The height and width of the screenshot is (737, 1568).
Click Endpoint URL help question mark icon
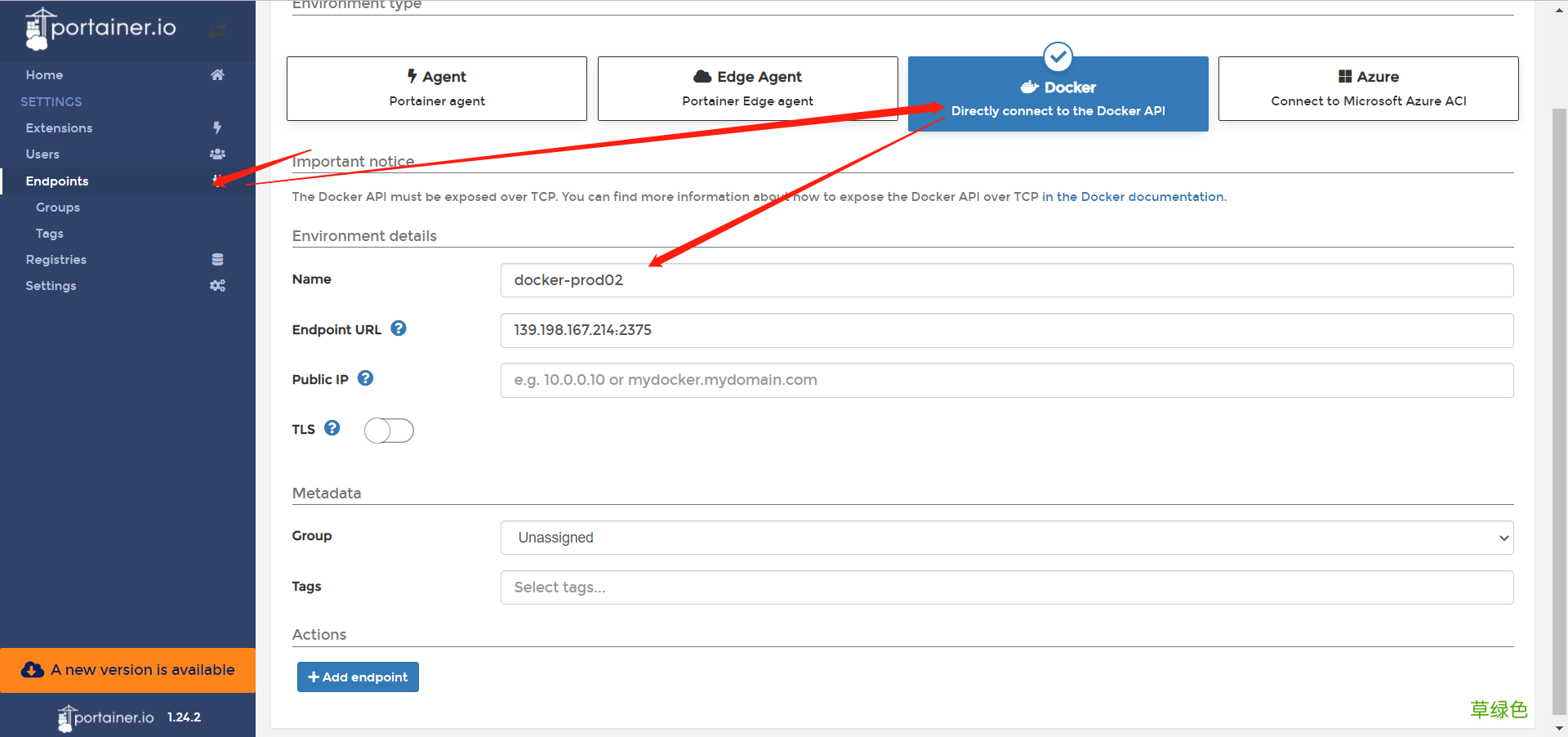pos(399,328)
